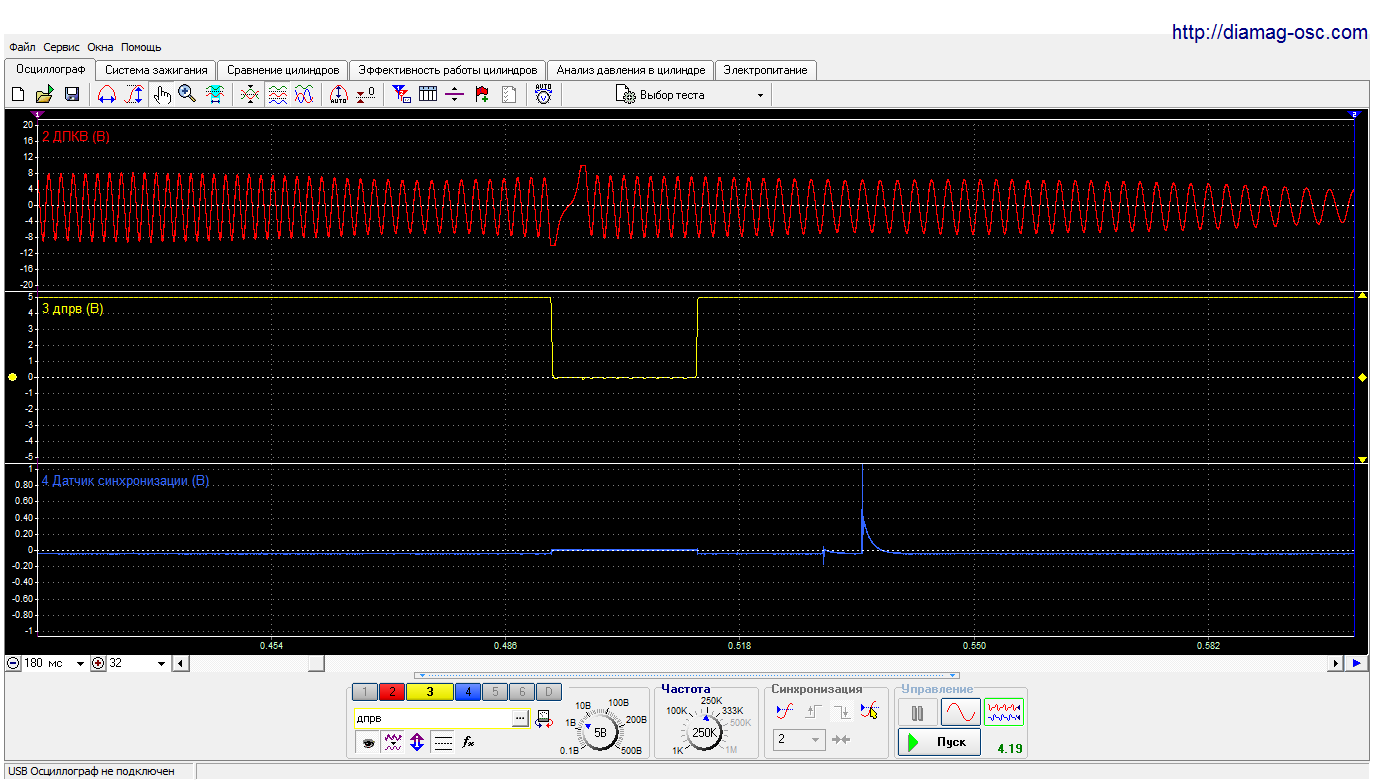Toggle channel 1 button

pos(365,691)
